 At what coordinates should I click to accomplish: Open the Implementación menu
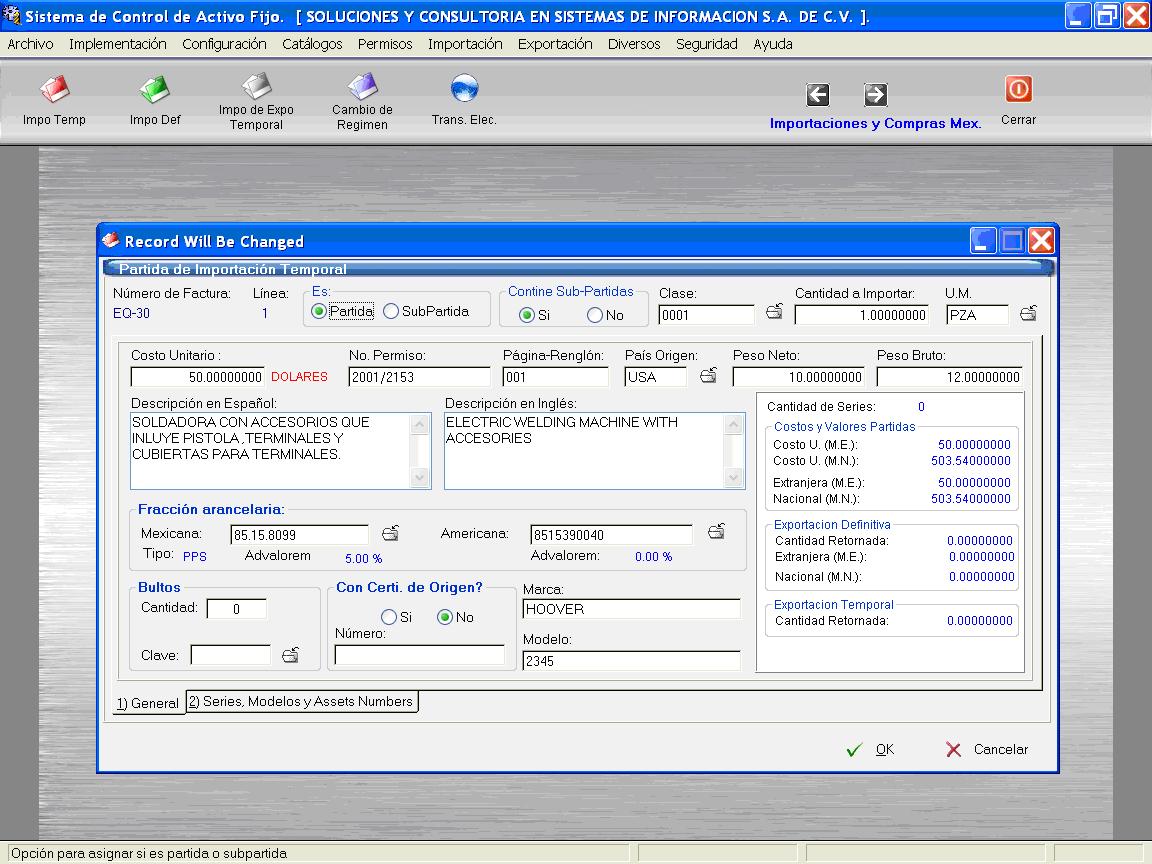(x=118, y=44)
